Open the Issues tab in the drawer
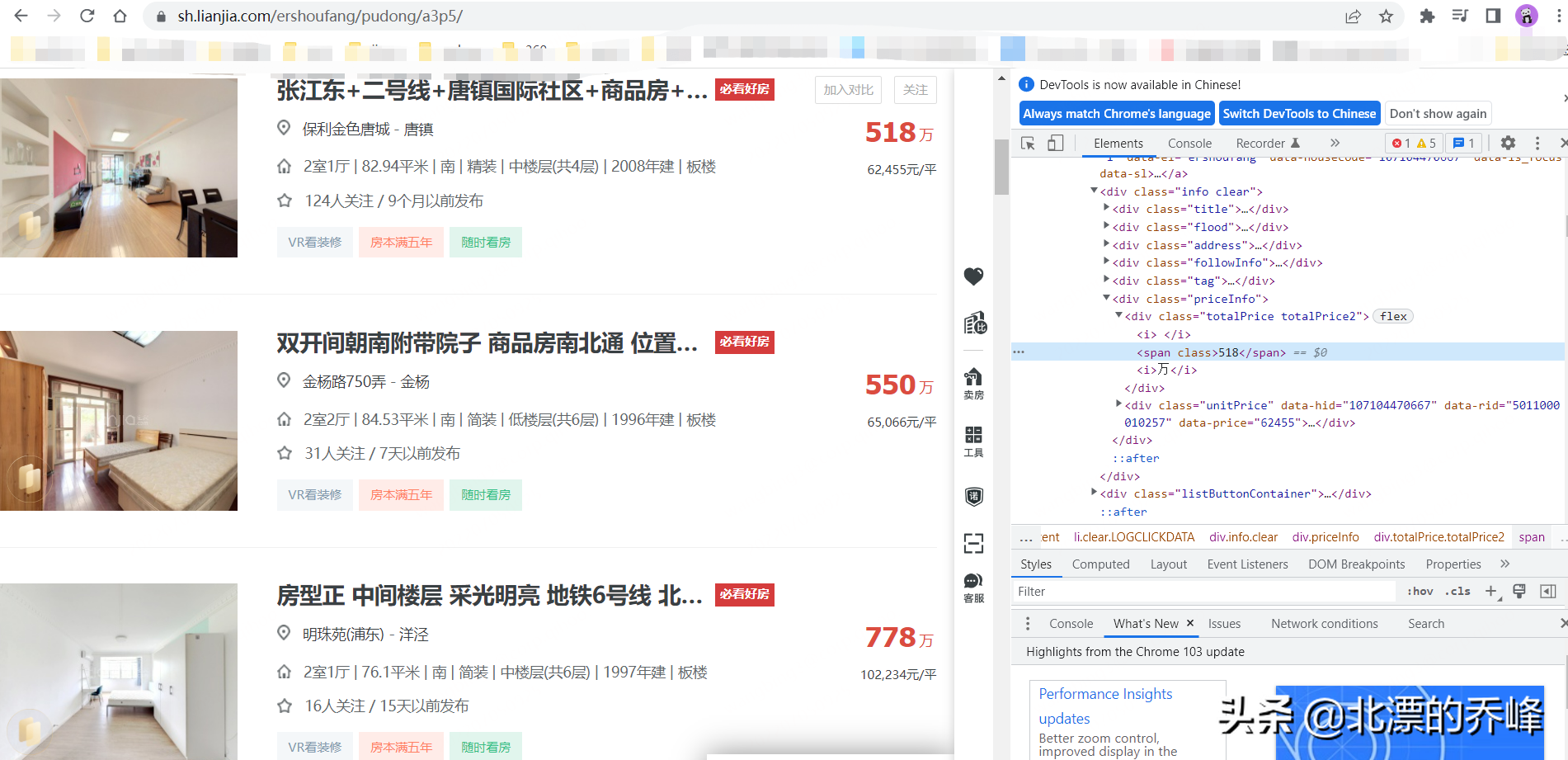Viewport: 1568px width, 760px height. [1224, 623]
